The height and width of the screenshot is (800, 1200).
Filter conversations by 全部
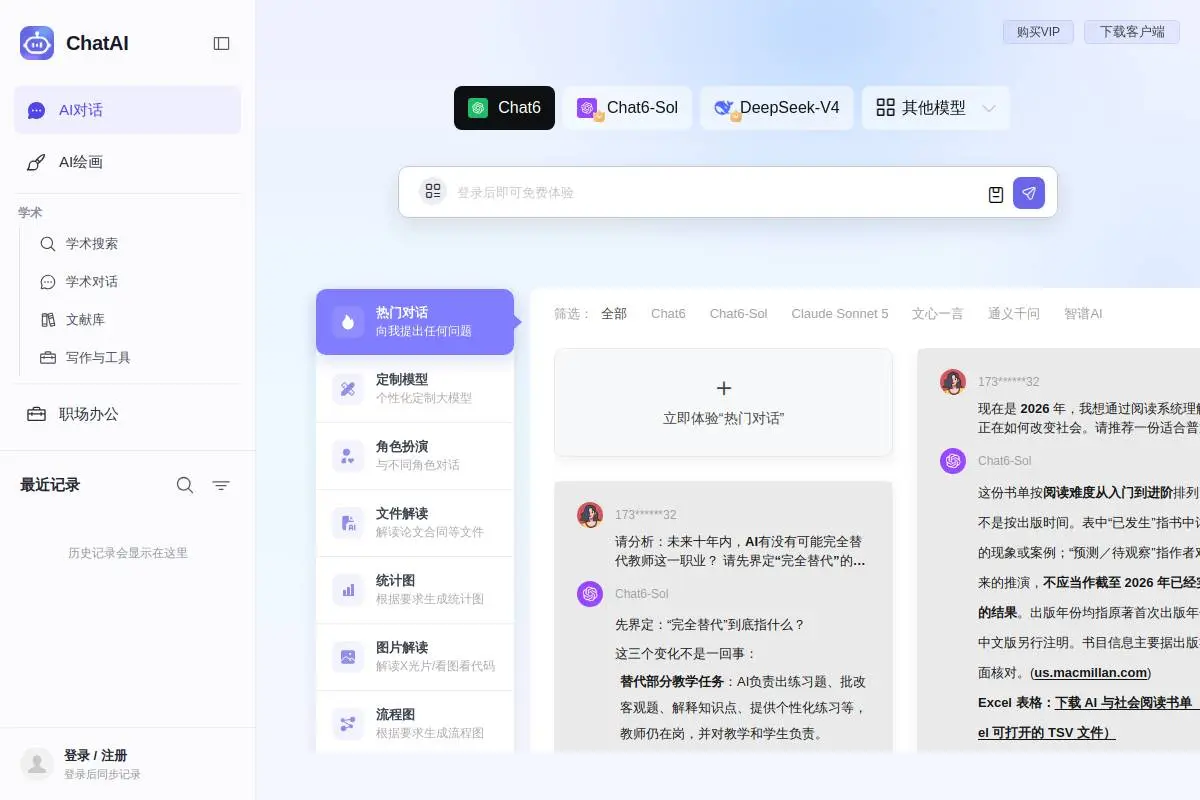tap(614, 314)
